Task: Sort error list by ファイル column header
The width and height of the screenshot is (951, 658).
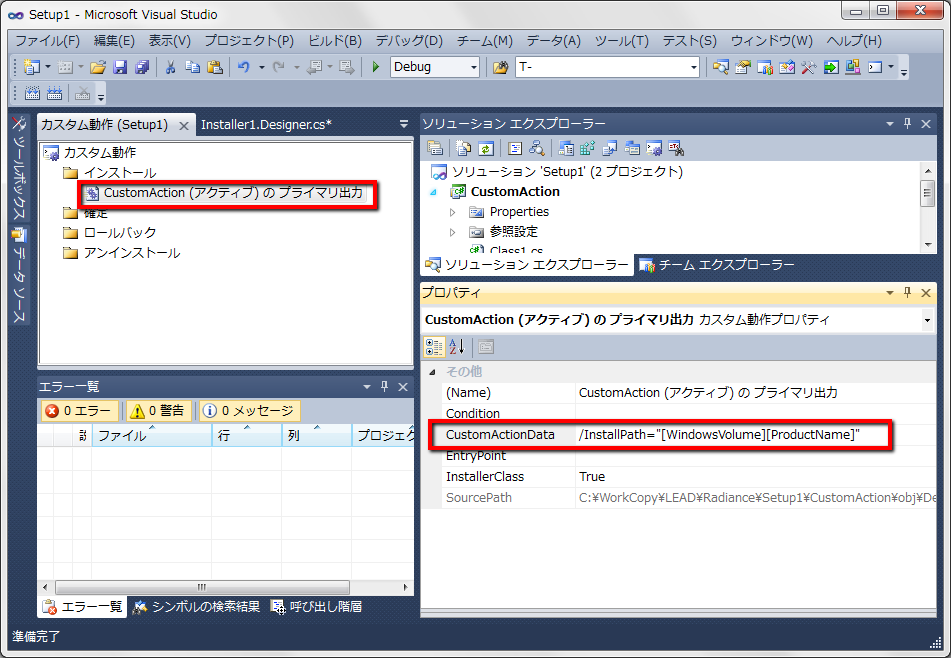Action: pos(152,435)
